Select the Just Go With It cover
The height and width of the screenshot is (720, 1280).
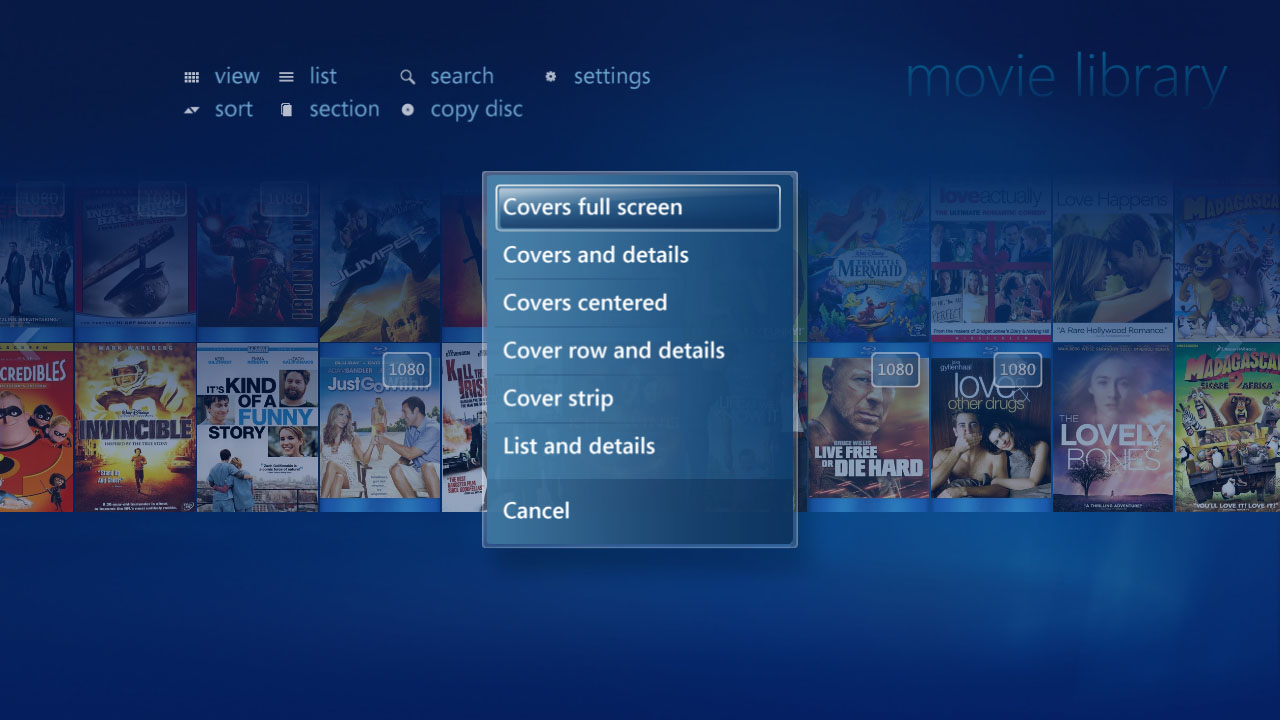pos(380,427)
